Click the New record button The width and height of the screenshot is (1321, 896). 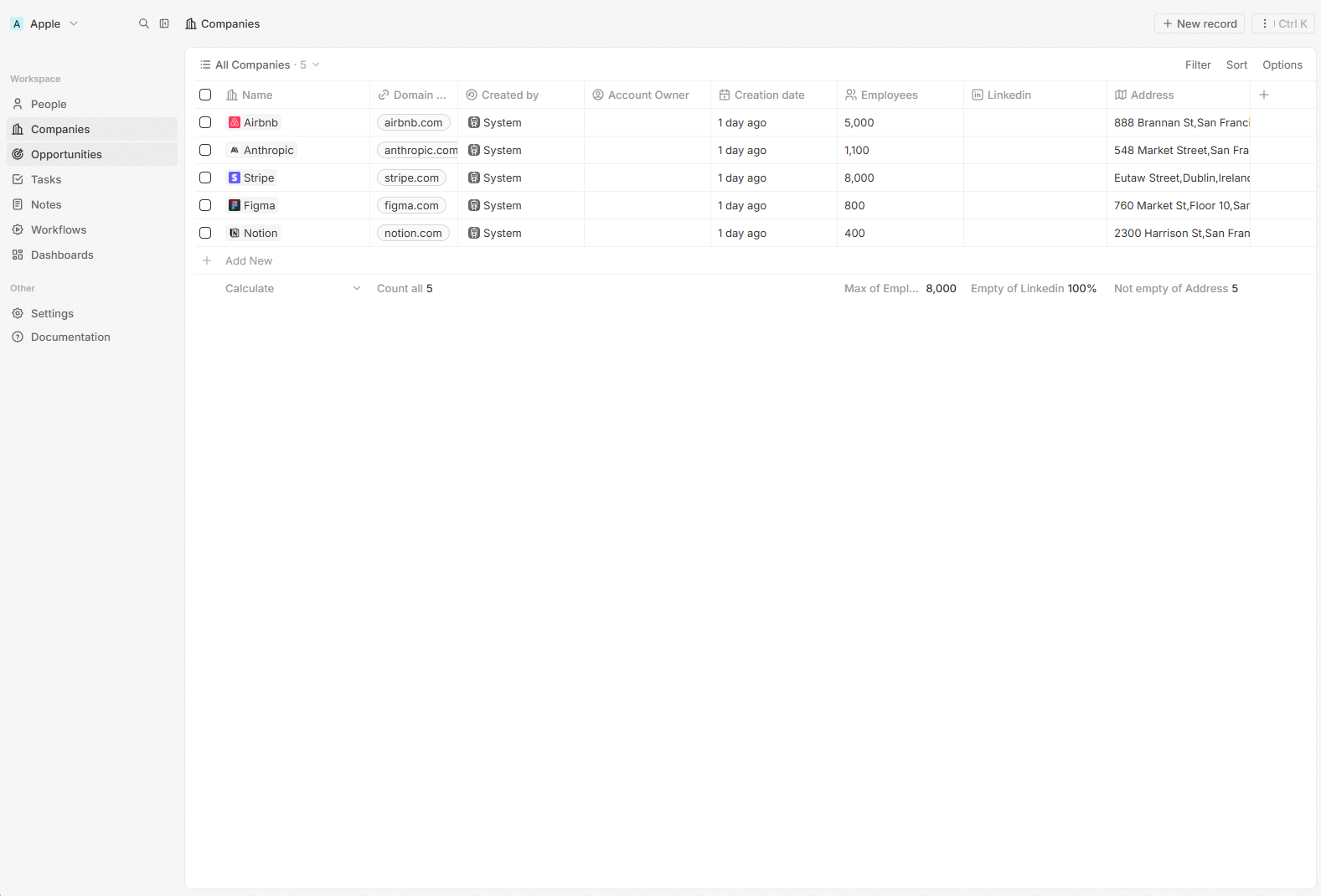pos(1200,23)
